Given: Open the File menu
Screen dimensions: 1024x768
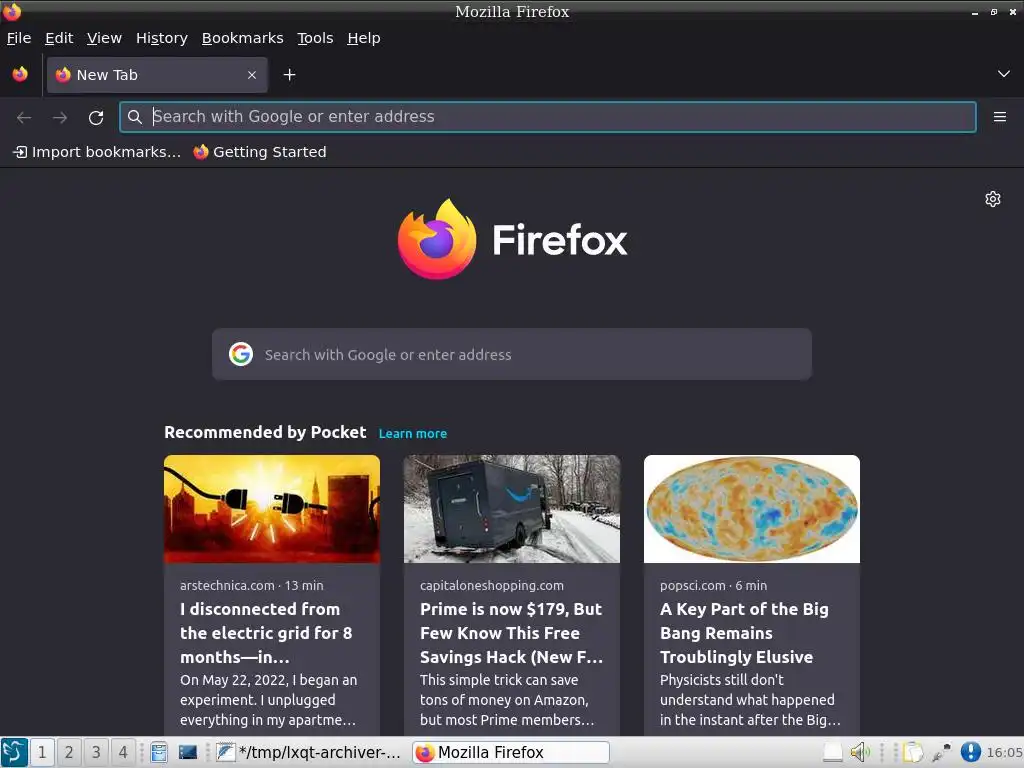Looking at the screenshot, I should pos(19,38).
